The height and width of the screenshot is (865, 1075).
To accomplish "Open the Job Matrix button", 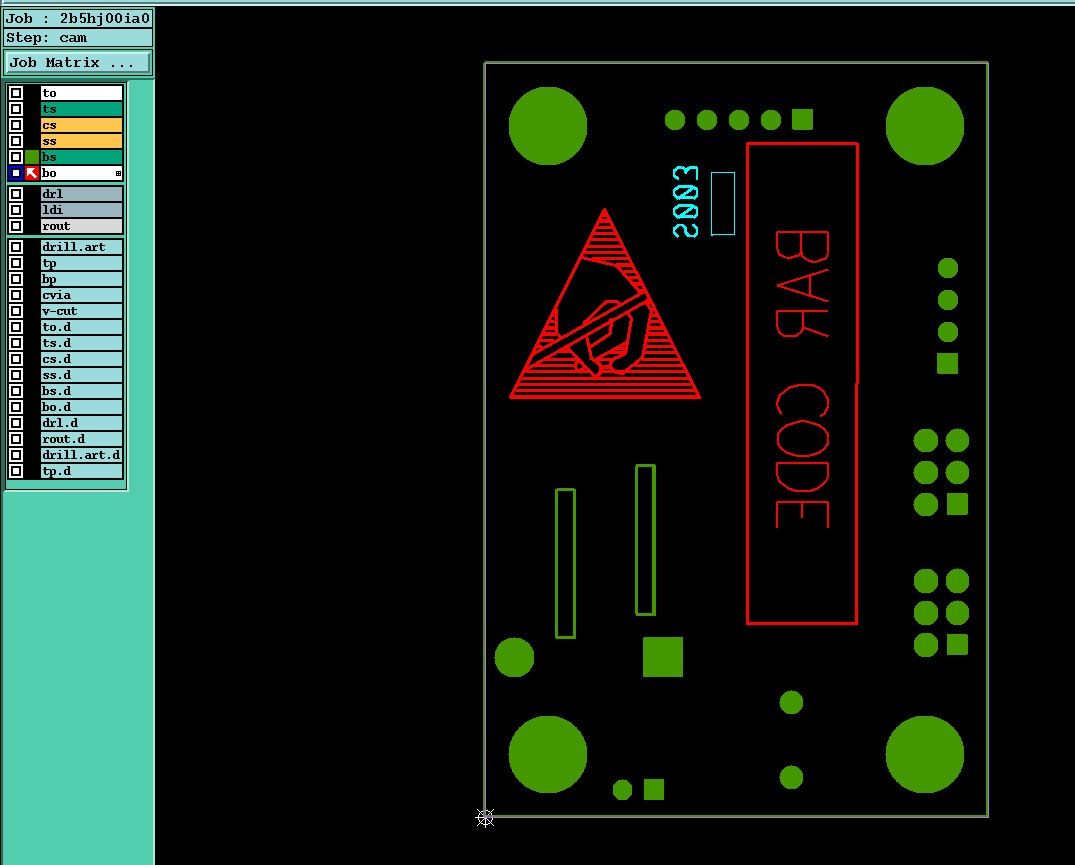I will click(77, 62).
